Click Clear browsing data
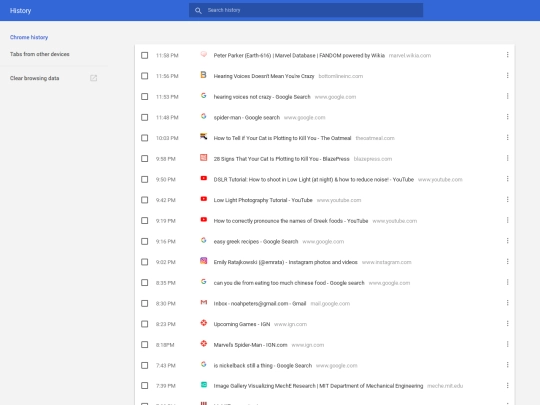The height and width of the screenshot is (405, 540). click(34, 78)
